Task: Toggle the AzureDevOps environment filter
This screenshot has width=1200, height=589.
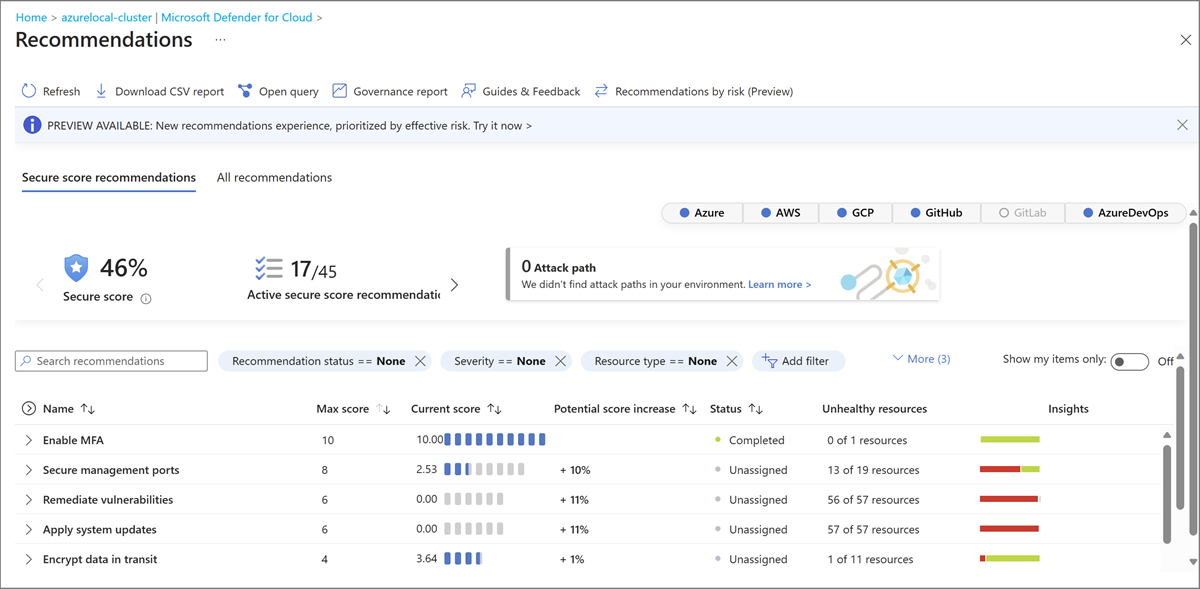Action: [x=1125, y=213]
